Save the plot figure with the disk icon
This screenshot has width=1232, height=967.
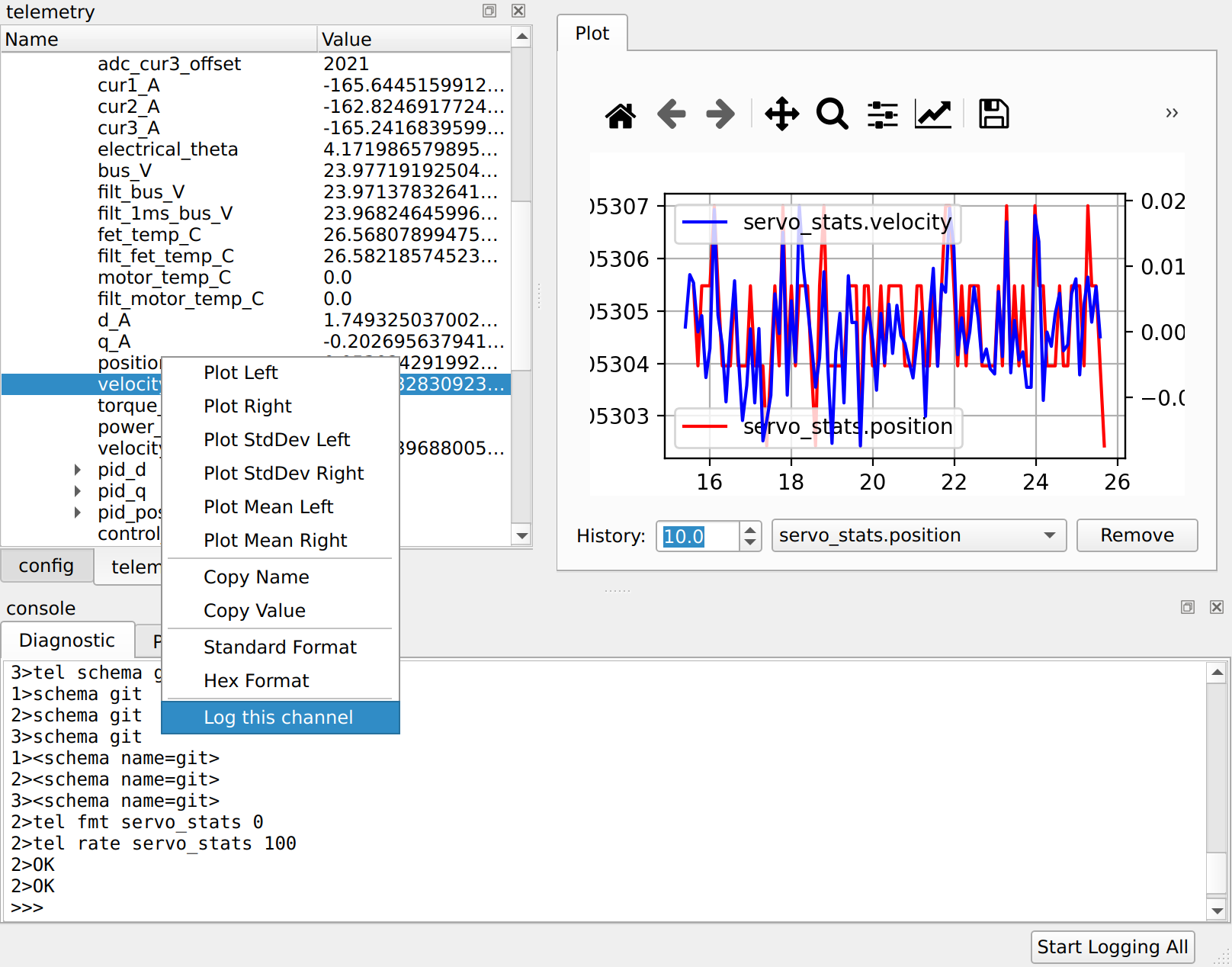click(x=993, y=113)
